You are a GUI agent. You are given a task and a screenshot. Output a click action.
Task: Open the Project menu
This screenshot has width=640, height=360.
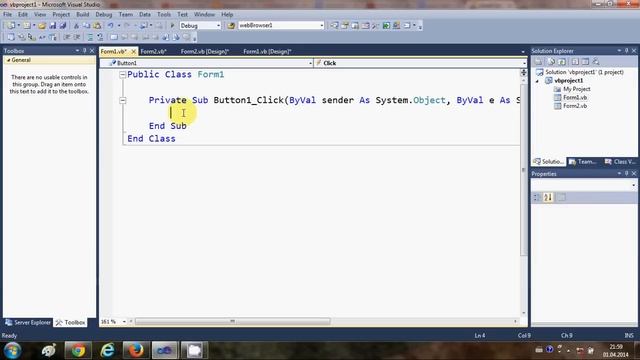pyautogui.click(x=61, y=14)
